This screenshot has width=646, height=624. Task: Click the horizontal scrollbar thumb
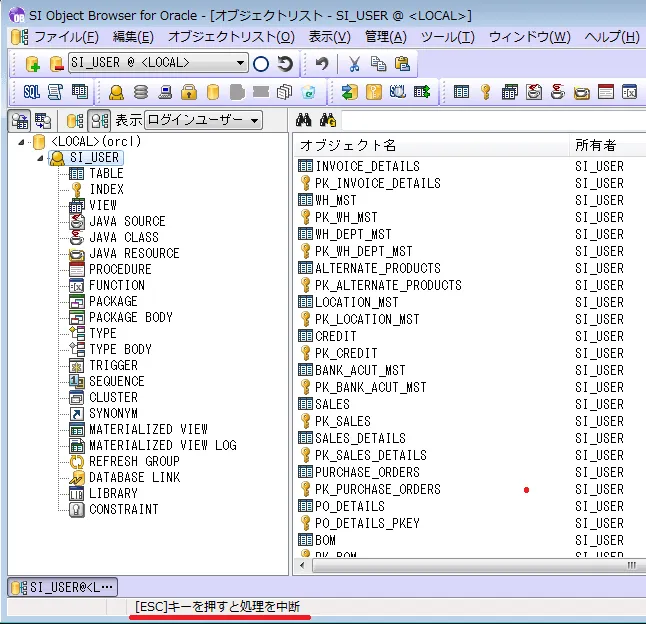coord(478,565)
